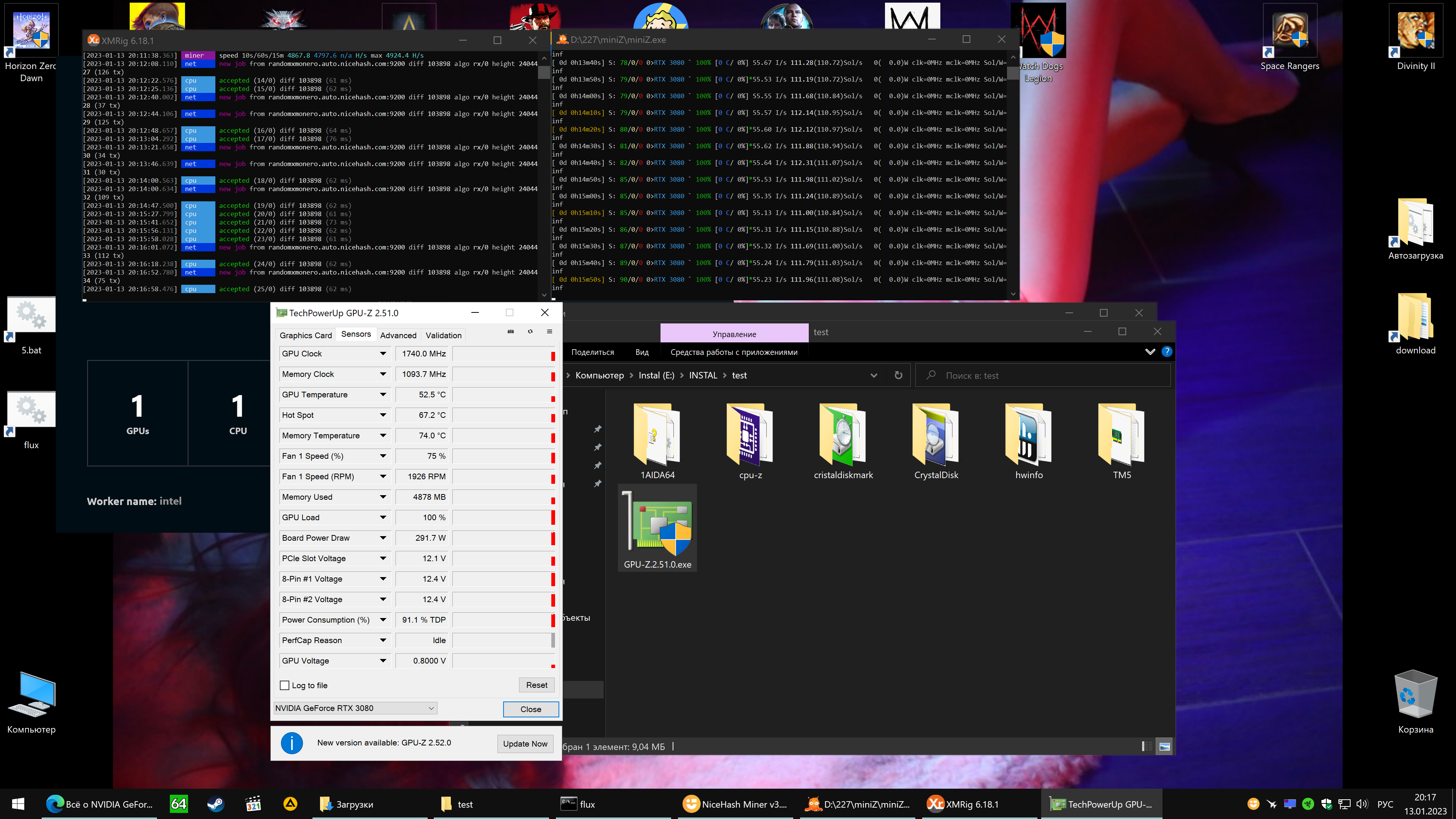1456x819 pixels.
Task: Open the Вид ribbon tab
Action: tap(642, 352)
